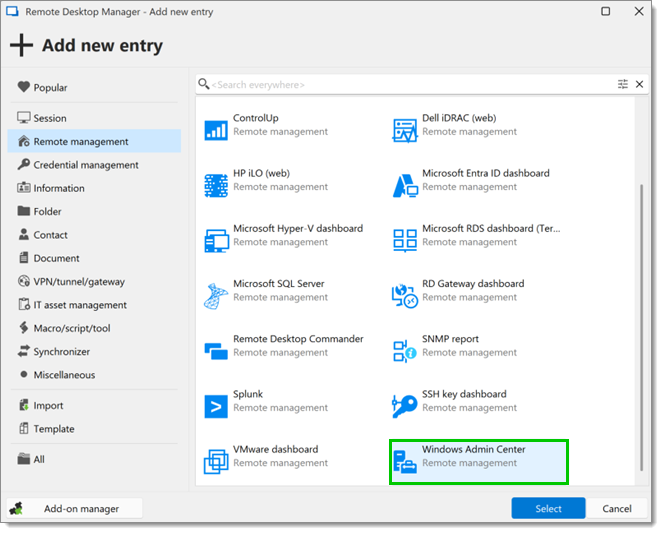The height and width of the screenshot is (533, 662).
Task: Open the Import option
Action: tap(94, 405)
